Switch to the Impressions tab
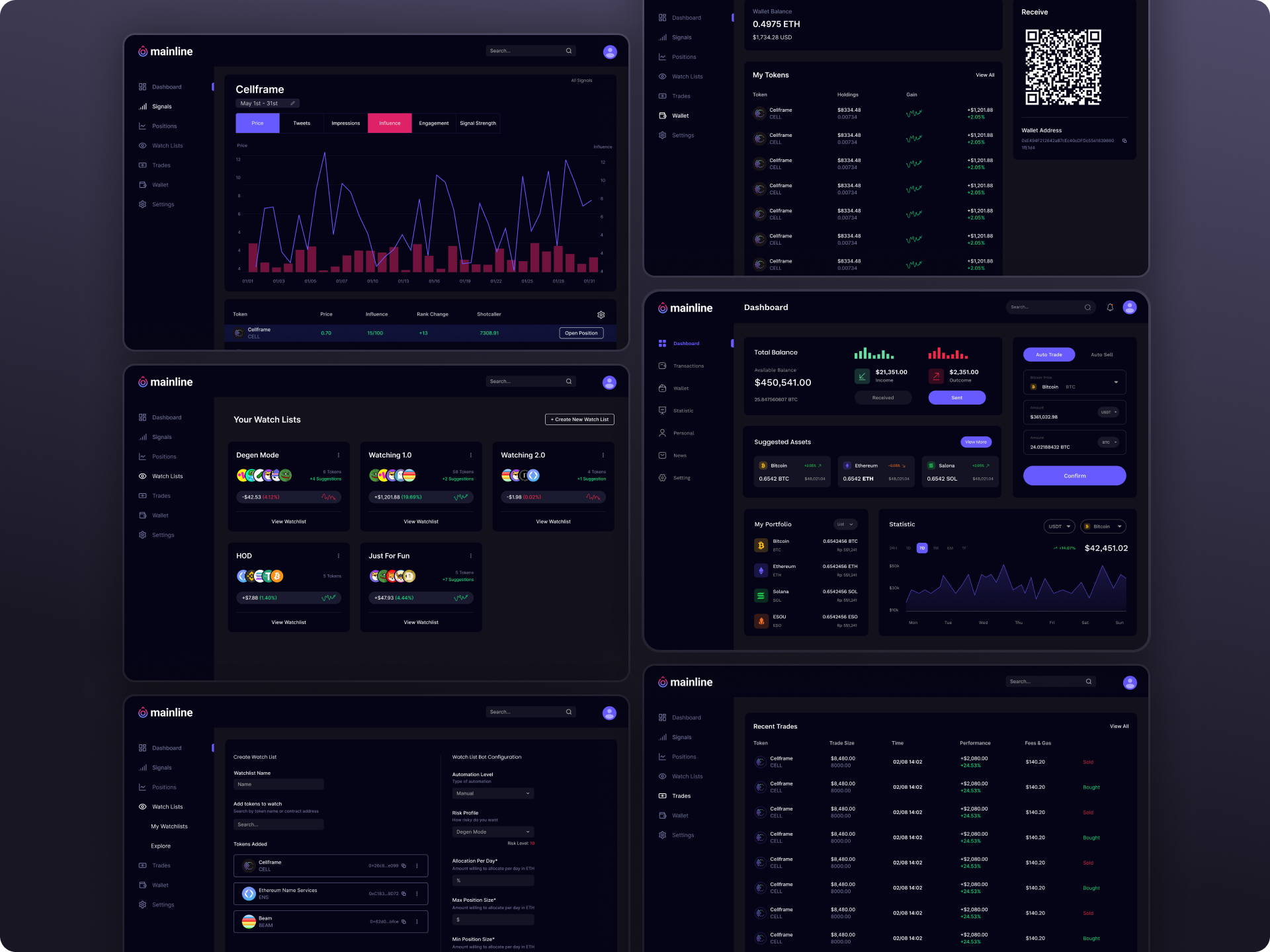 (x=345, y=123)
